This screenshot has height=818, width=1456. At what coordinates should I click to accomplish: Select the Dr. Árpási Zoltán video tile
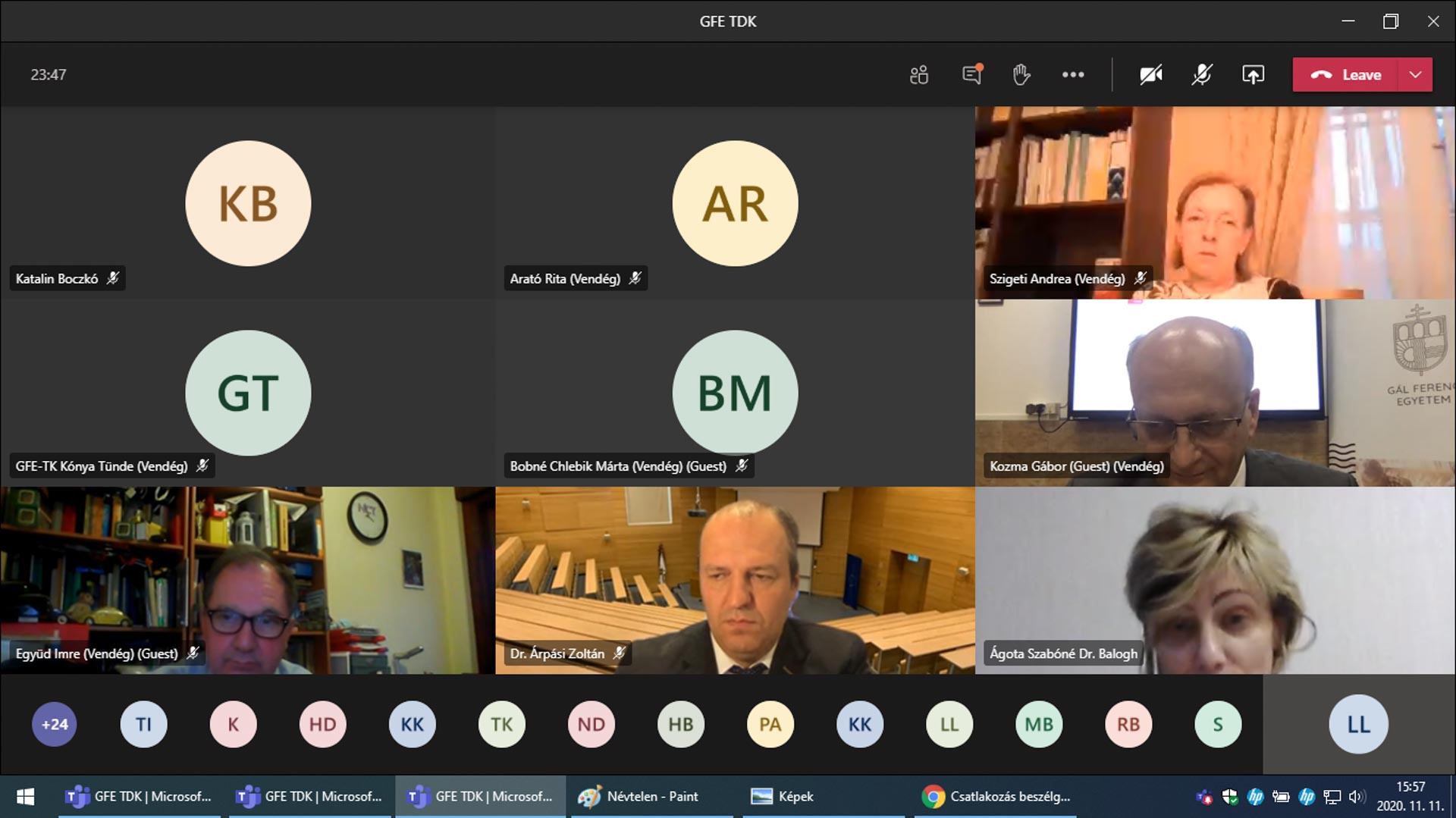pos(734,580)
